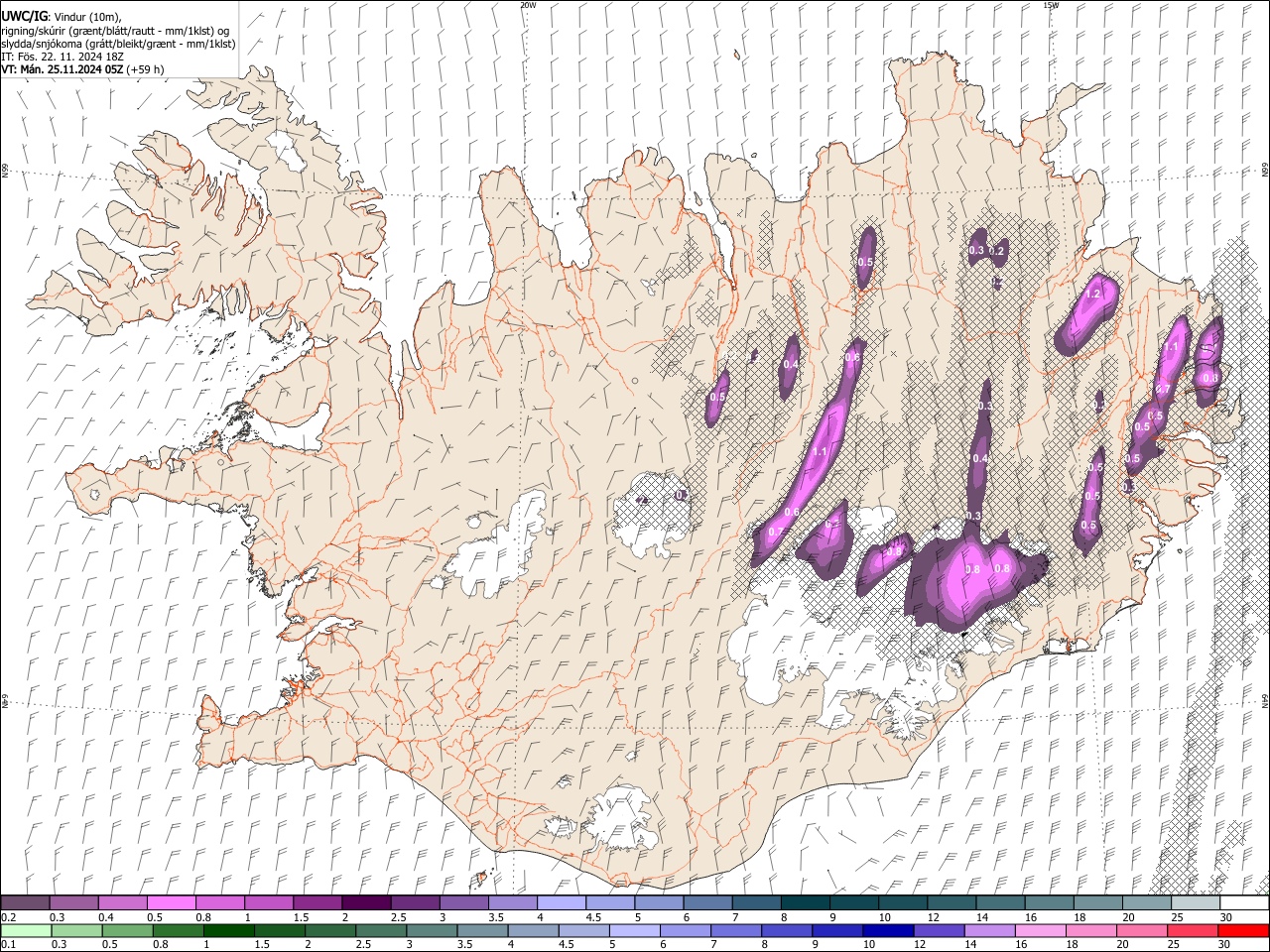Select the 3.5 swatch in the upper legend row

[512, 902]
